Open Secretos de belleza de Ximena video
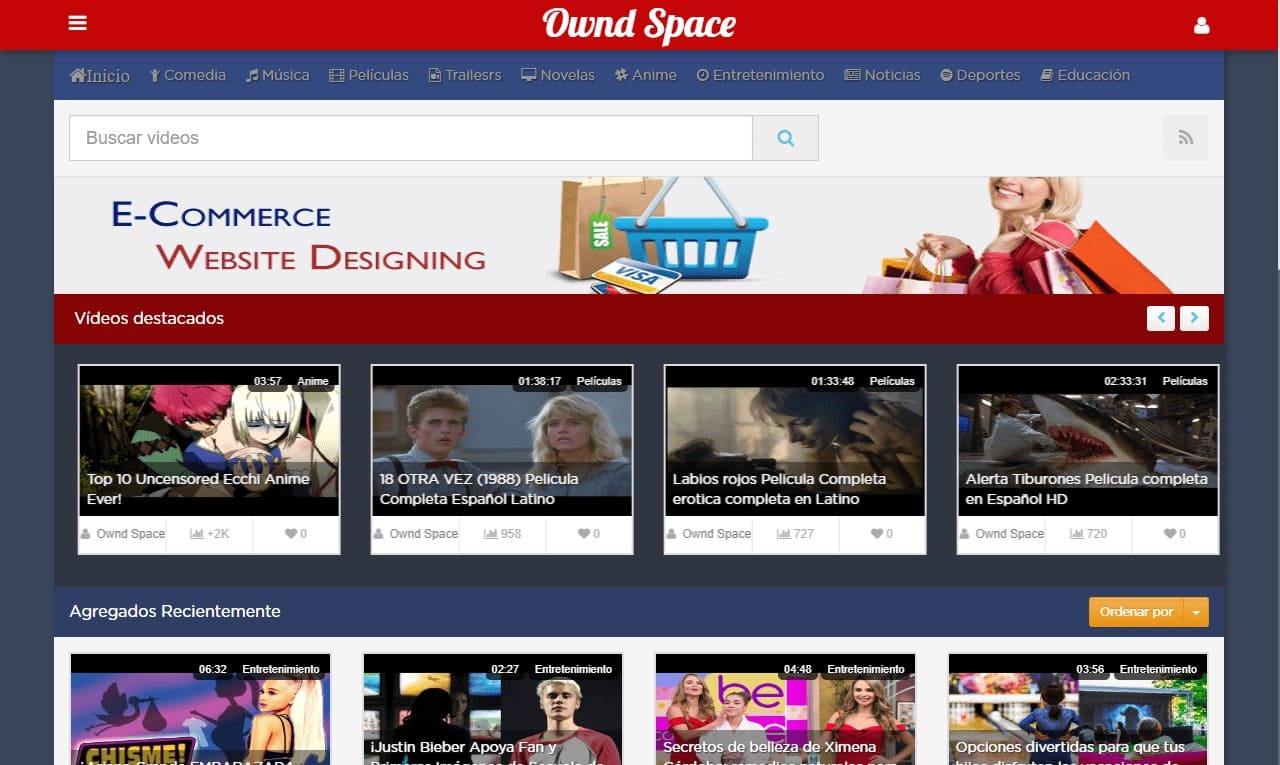 pyautogui.click(x=785, y=710)
